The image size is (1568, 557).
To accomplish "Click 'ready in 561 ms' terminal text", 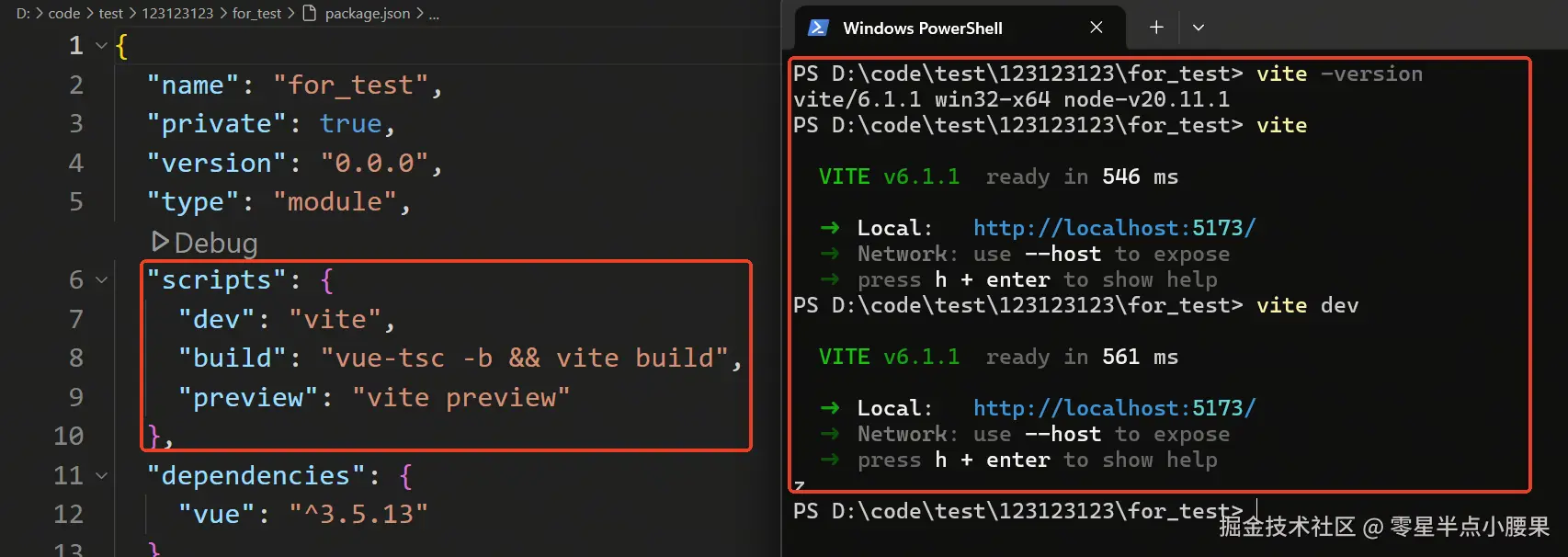I will [x=1082, y=357].
